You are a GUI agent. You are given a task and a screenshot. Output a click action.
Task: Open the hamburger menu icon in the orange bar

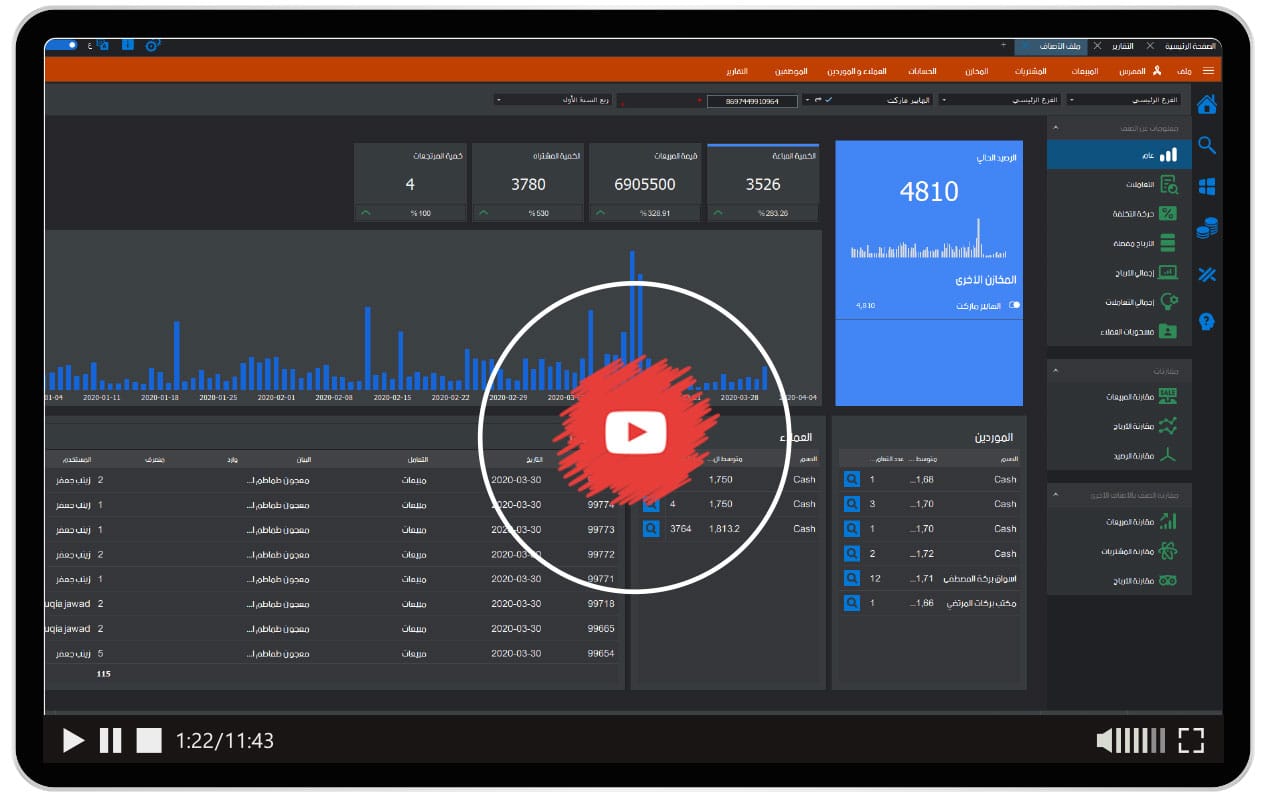tap(1209, 71)
